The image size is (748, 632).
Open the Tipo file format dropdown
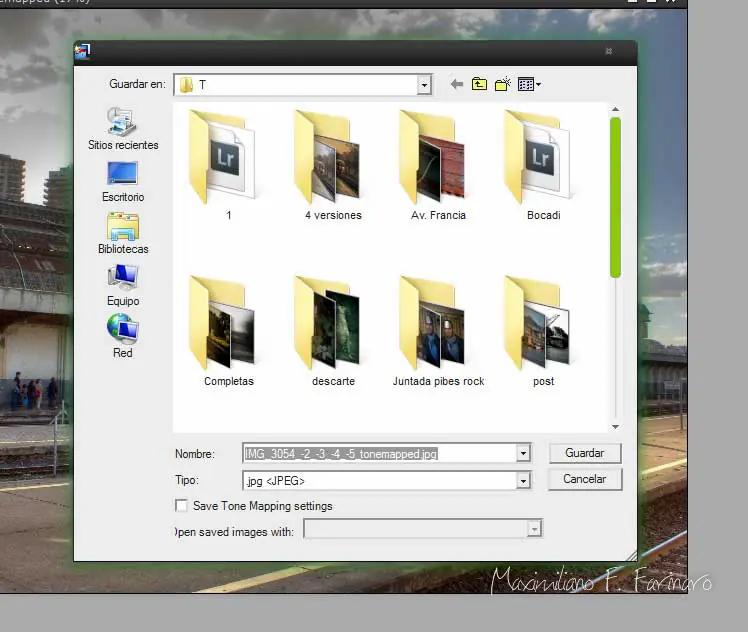(x=523, y=481)
